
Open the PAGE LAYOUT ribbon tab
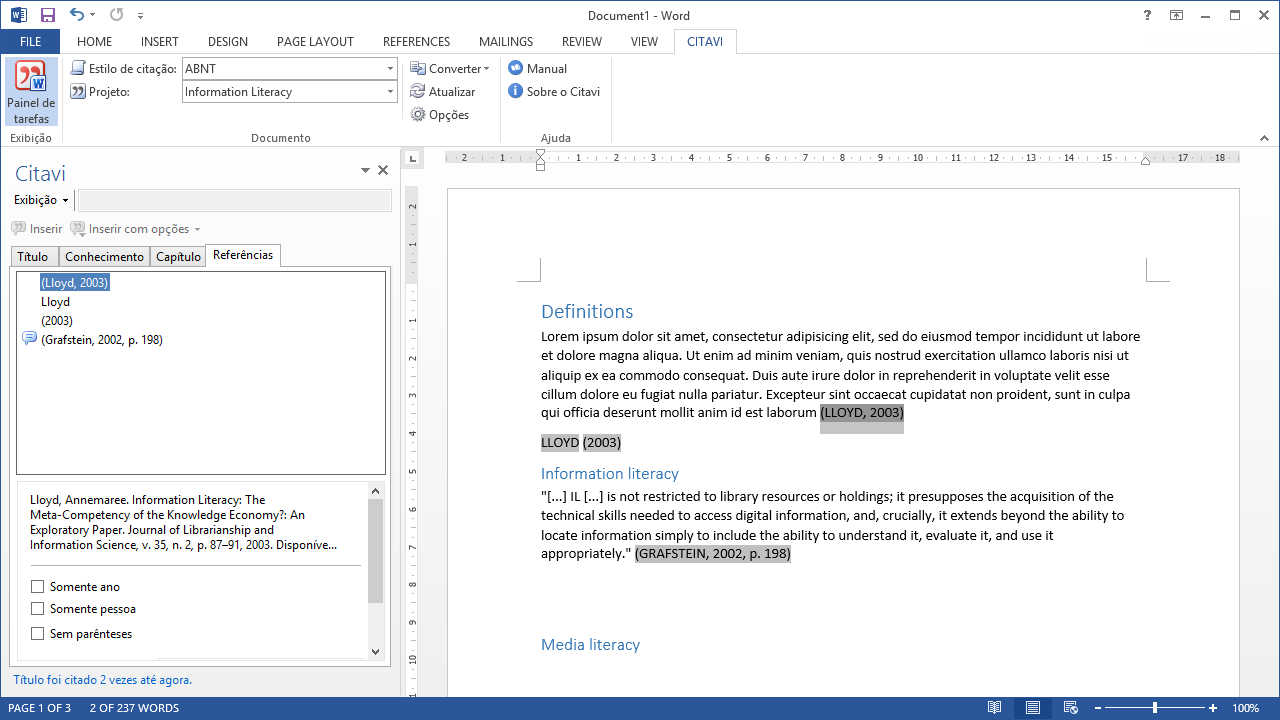pos(315,42)
